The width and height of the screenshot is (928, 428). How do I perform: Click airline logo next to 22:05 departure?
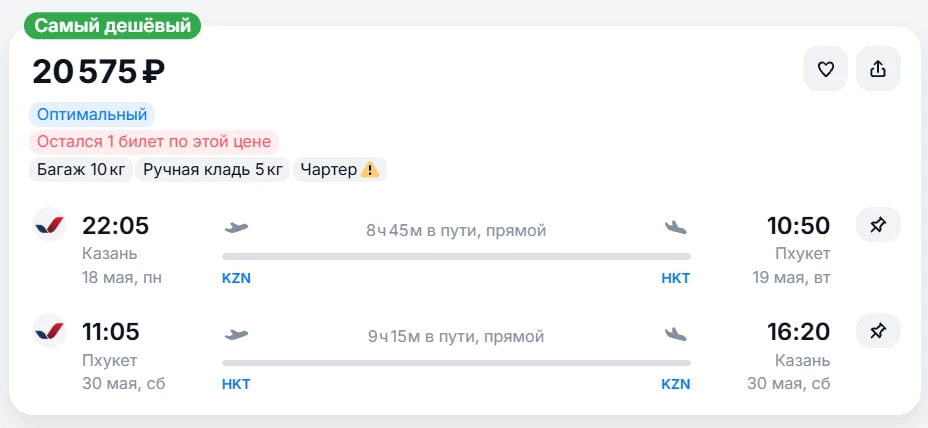coord(49,225)
